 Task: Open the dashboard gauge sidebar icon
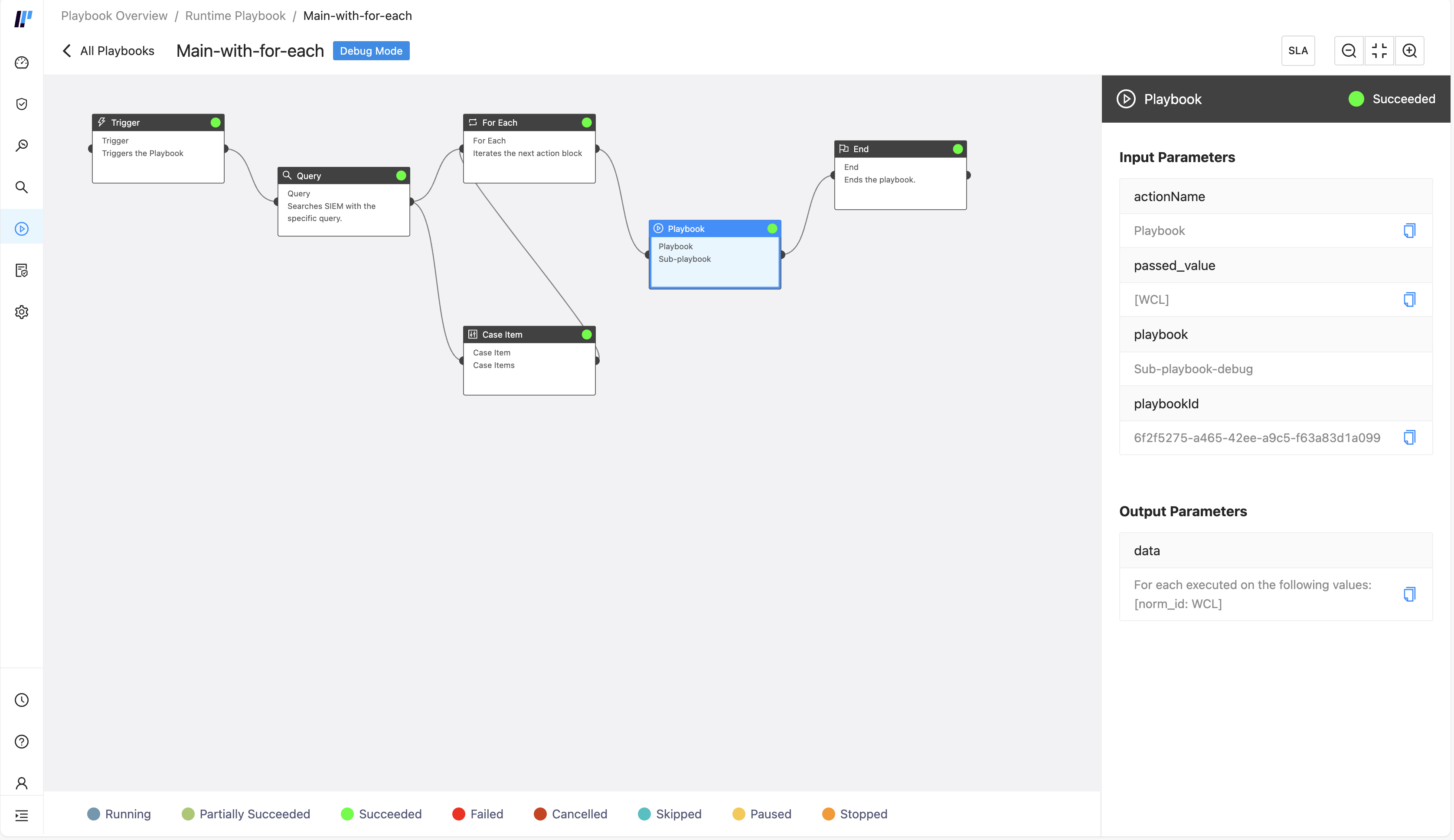point(22,62)
